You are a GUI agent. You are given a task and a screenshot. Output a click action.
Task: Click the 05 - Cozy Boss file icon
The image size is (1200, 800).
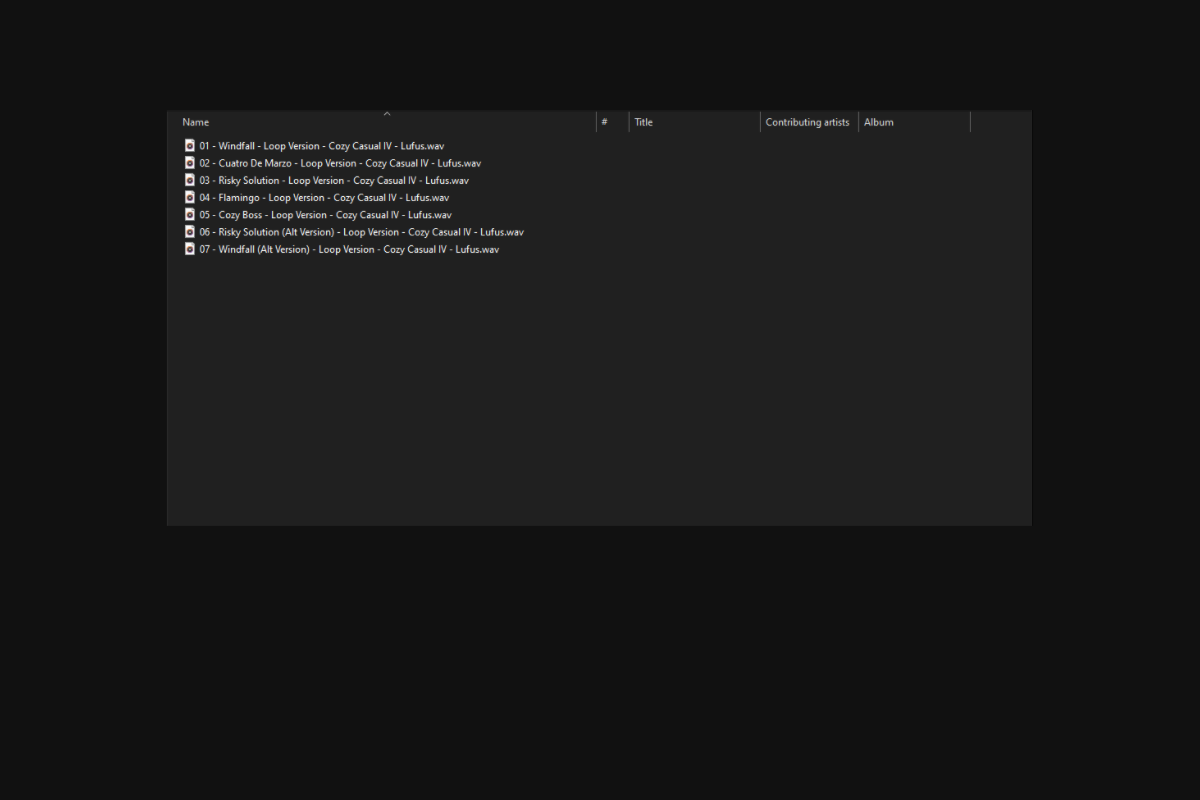click(190, 214)
